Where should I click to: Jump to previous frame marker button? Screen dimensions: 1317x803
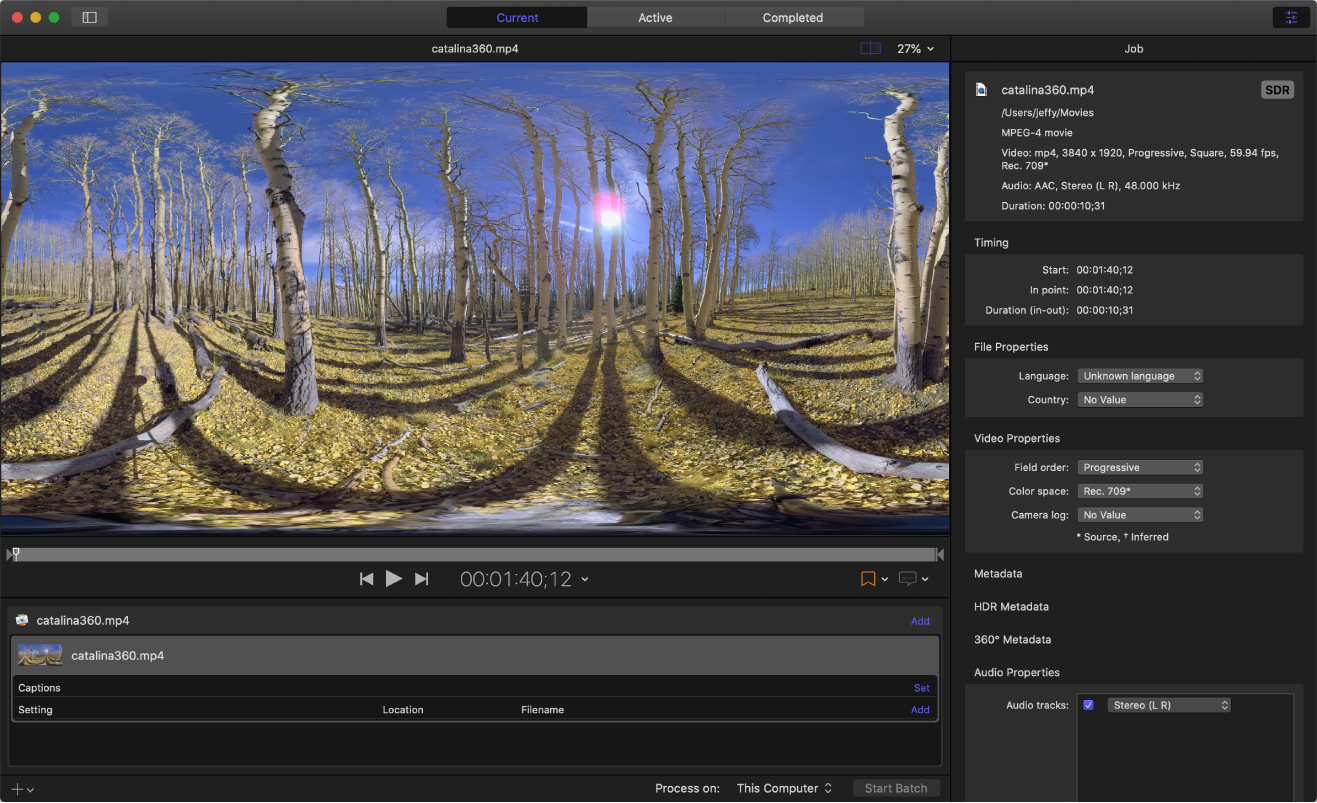point(367,579)
